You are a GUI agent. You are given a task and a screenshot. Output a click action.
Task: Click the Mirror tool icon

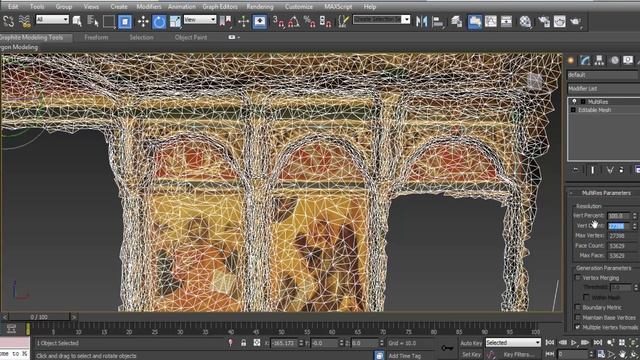[x=421, y=21]
